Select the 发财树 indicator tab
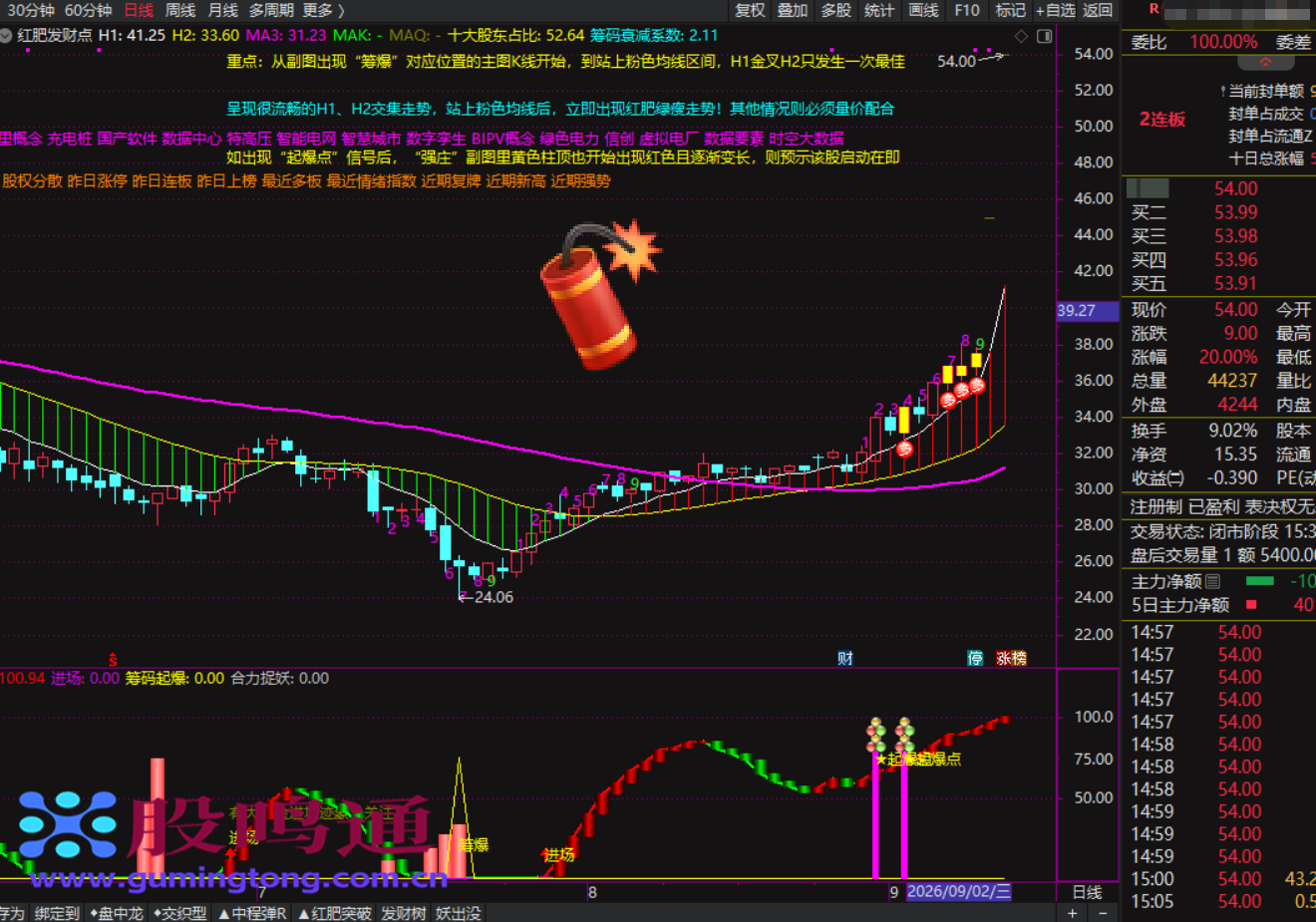Image resolution: width=1316 pixels, height=922 pixels. tap(404, 913)
